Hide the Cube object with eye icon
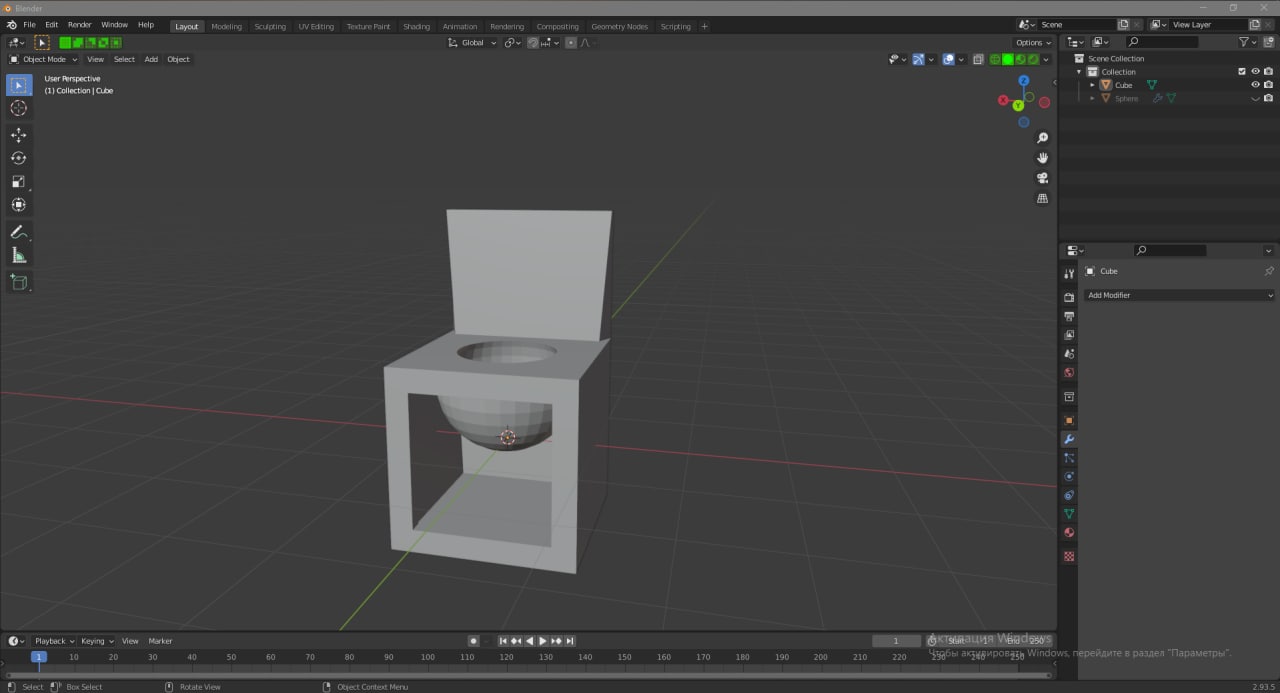 [x=1255, y=85]
